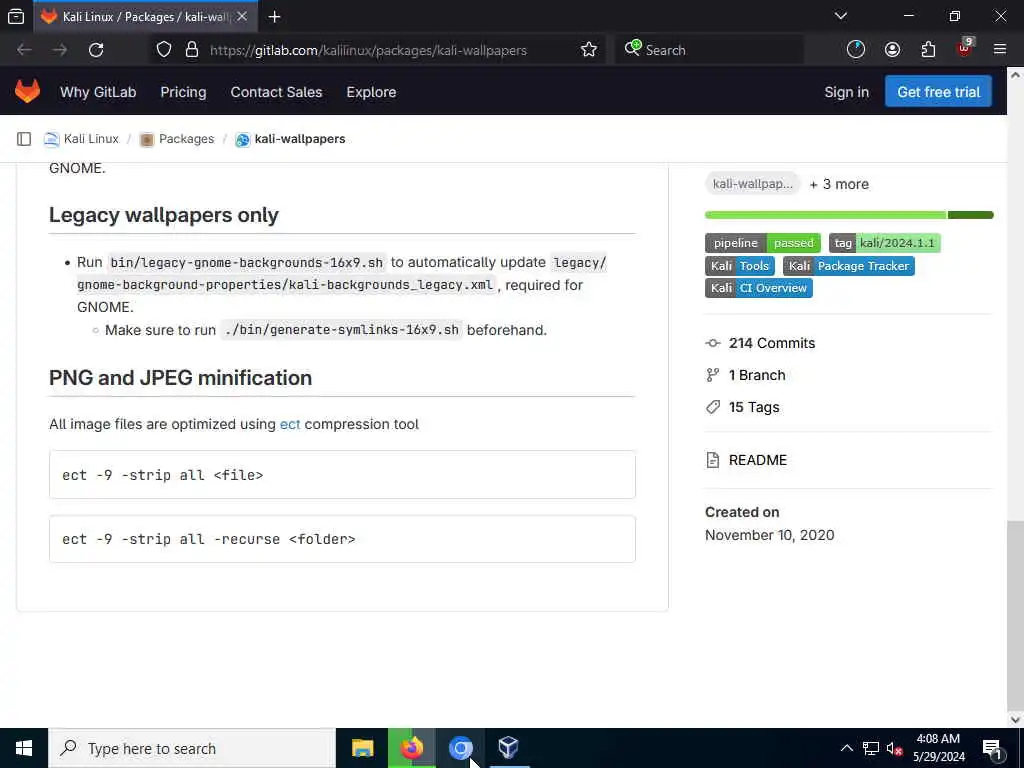
Task: Click the page vertical scrollbar thumb
Action: pos(1015,616)
